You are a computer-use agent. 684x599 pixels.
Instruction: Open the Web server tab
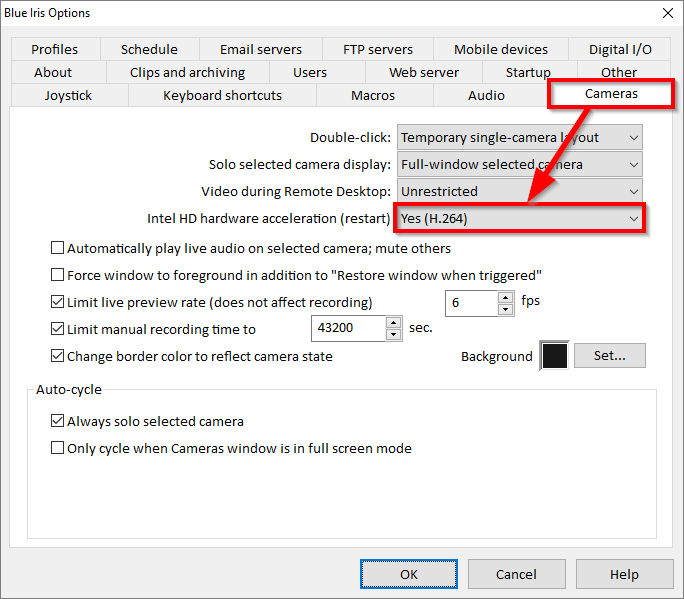[x=424, y=72]
